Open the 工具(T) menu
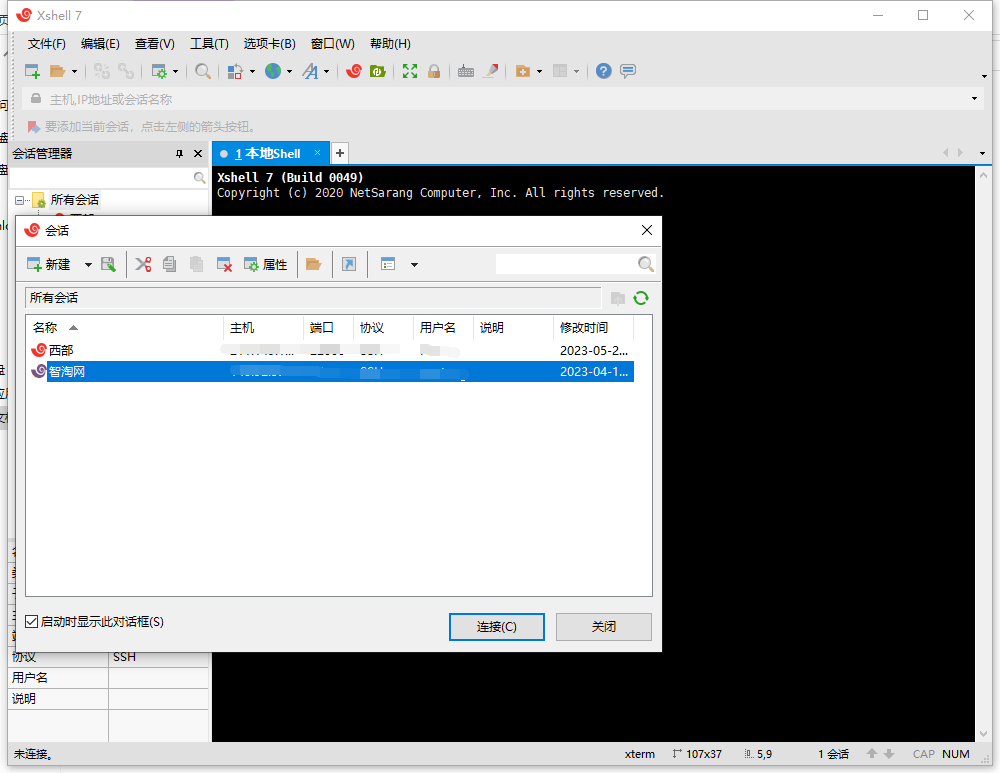Image resolution: width=1000 pixels, height=773 pixels. tap(209, 43)
